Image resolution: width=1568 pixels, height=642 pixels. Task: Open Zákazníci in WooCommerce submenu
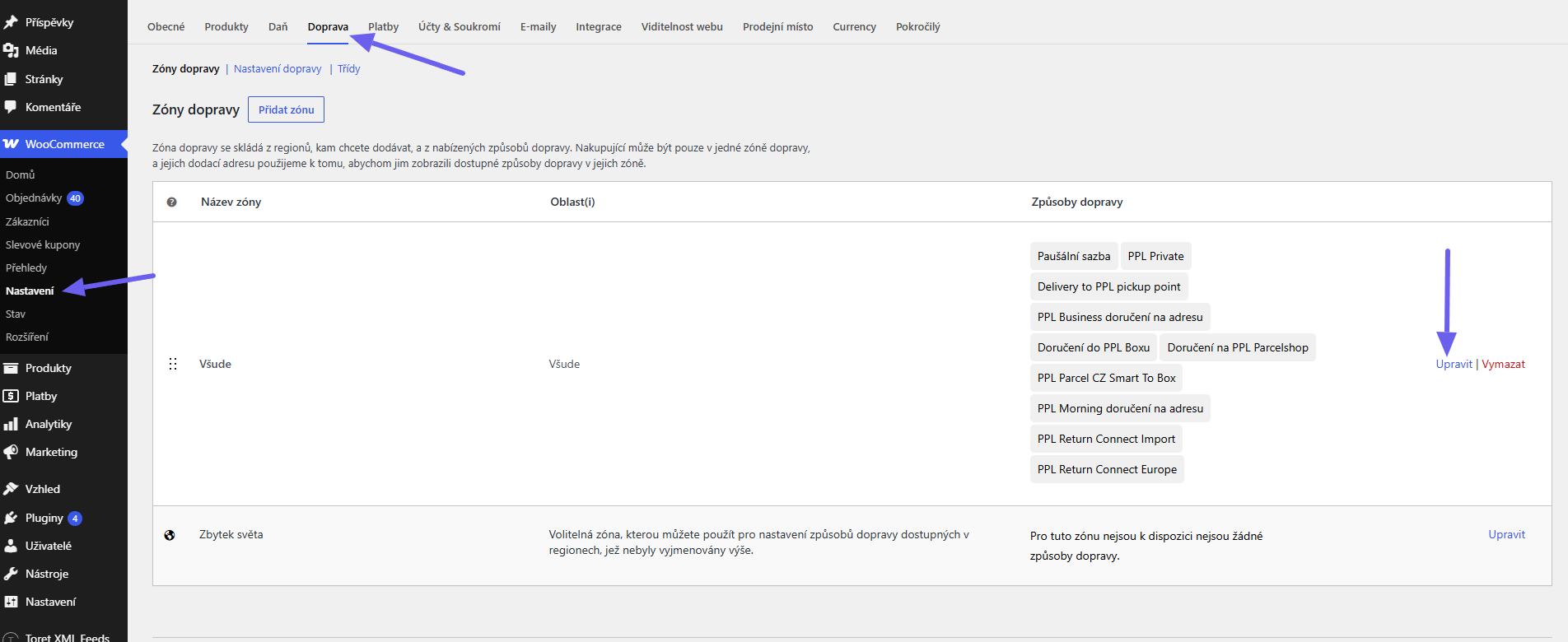(27, 221)
